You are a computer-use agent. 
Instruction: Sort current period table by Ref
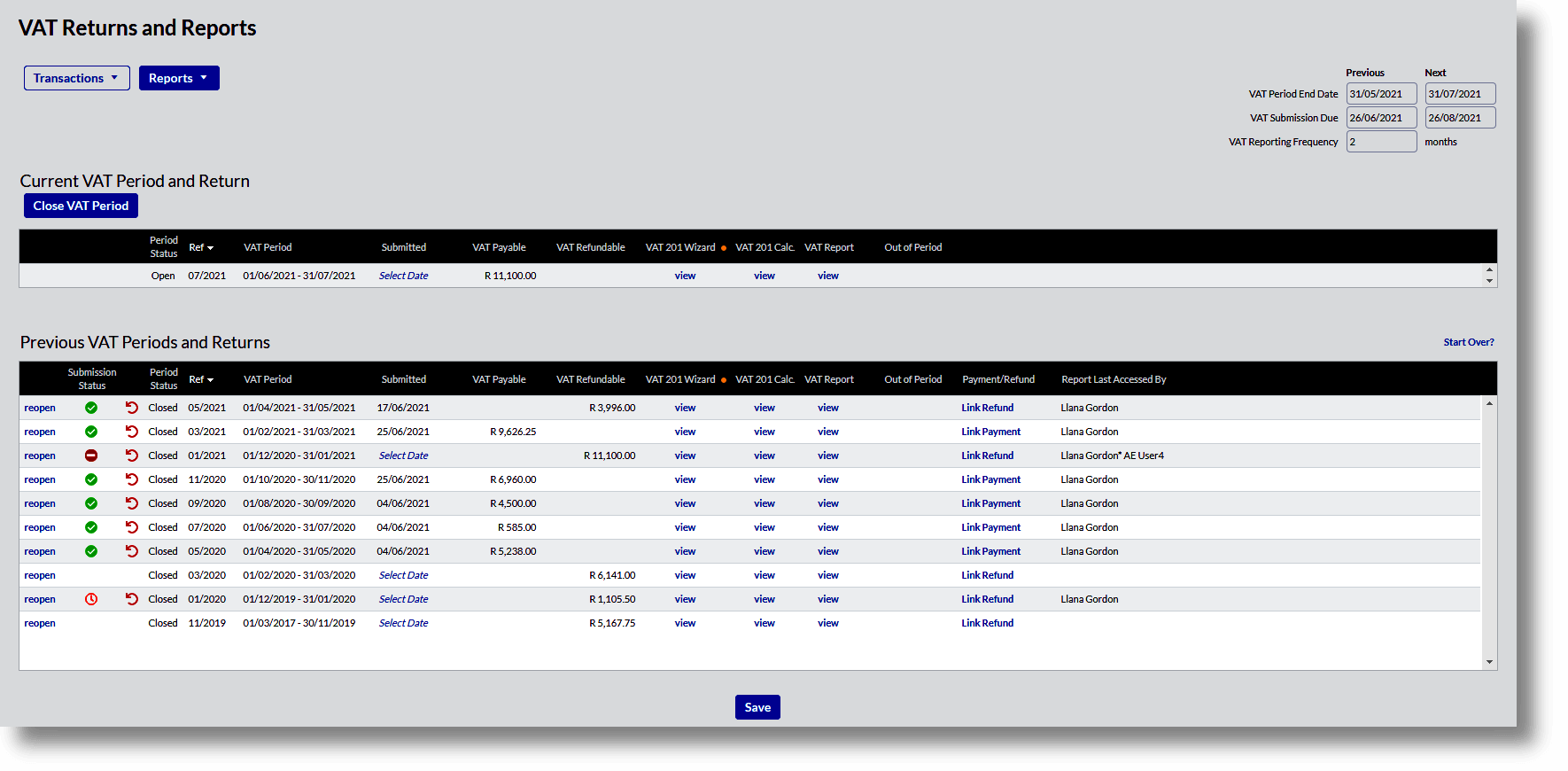(201, 247)
